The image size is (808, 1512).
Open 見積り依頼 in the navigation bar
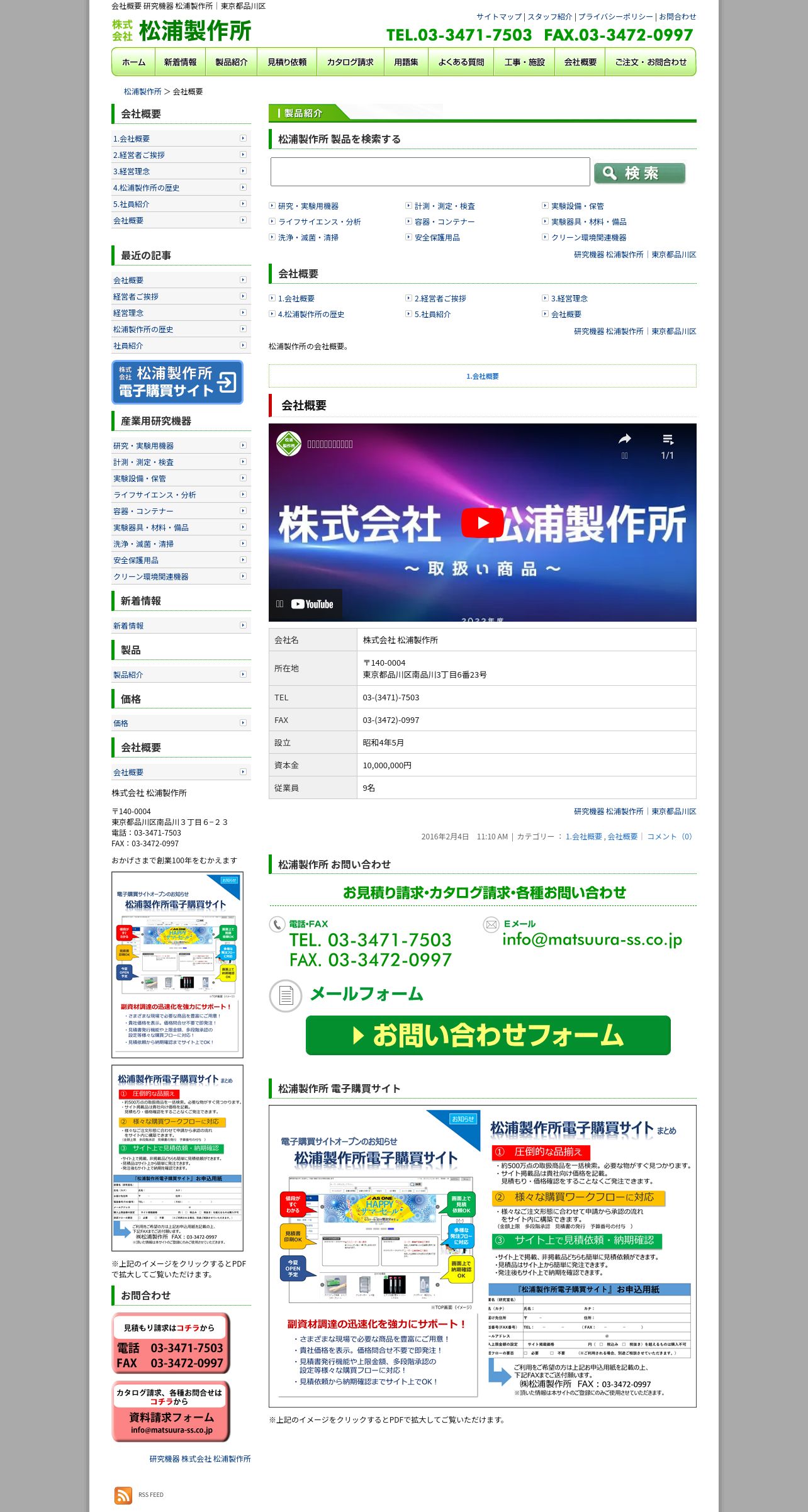point(287,62)
